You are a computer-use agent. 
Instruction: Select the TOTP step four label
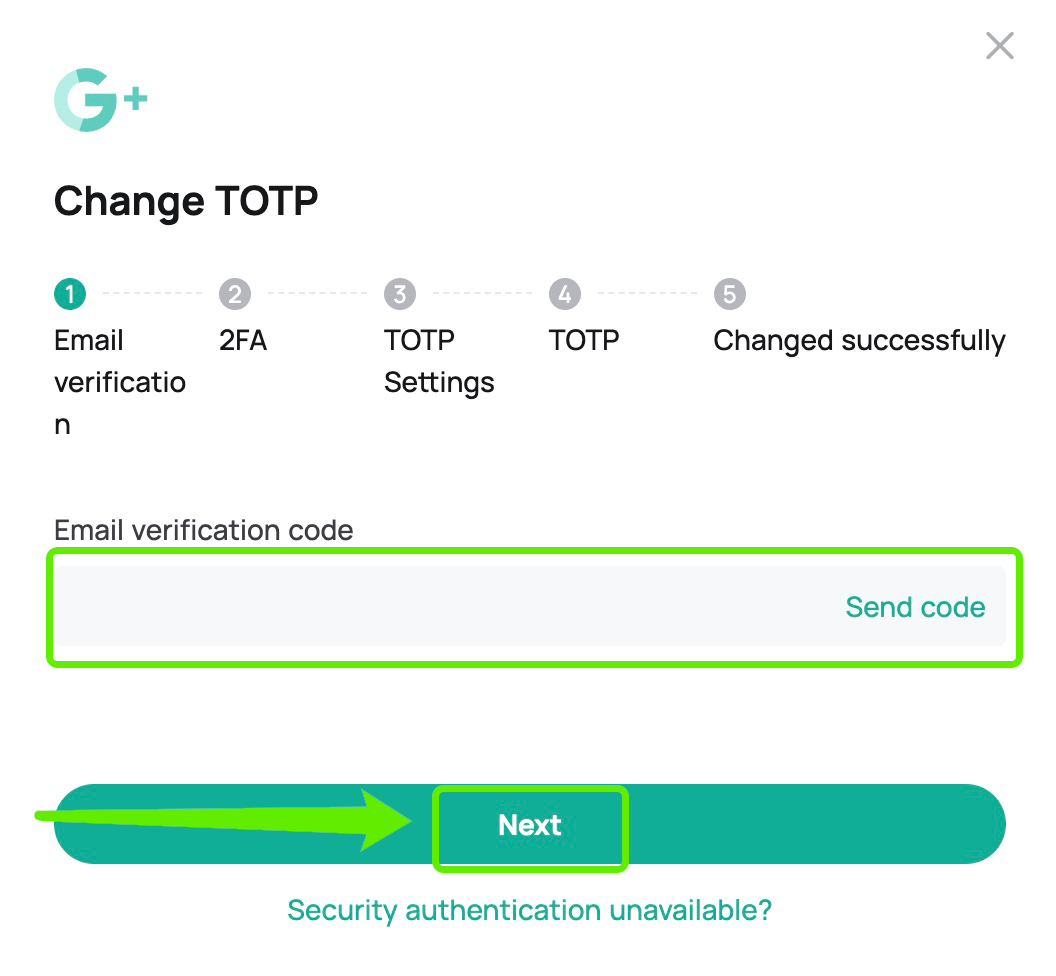[584, 341]
